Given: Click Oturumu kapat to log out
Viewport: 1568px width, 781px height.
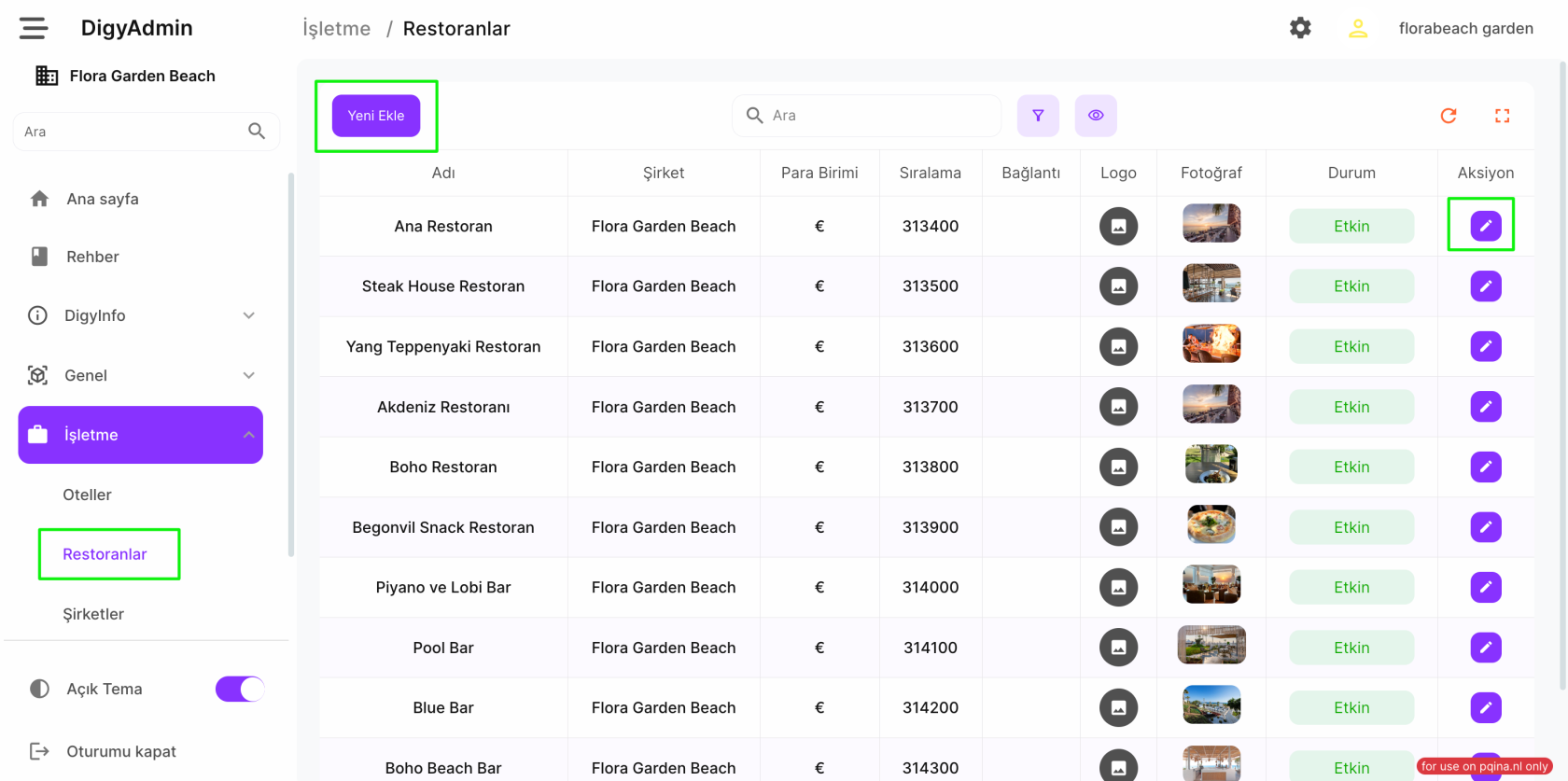Looking at the screenshot, I should click(x=120, y=751).
